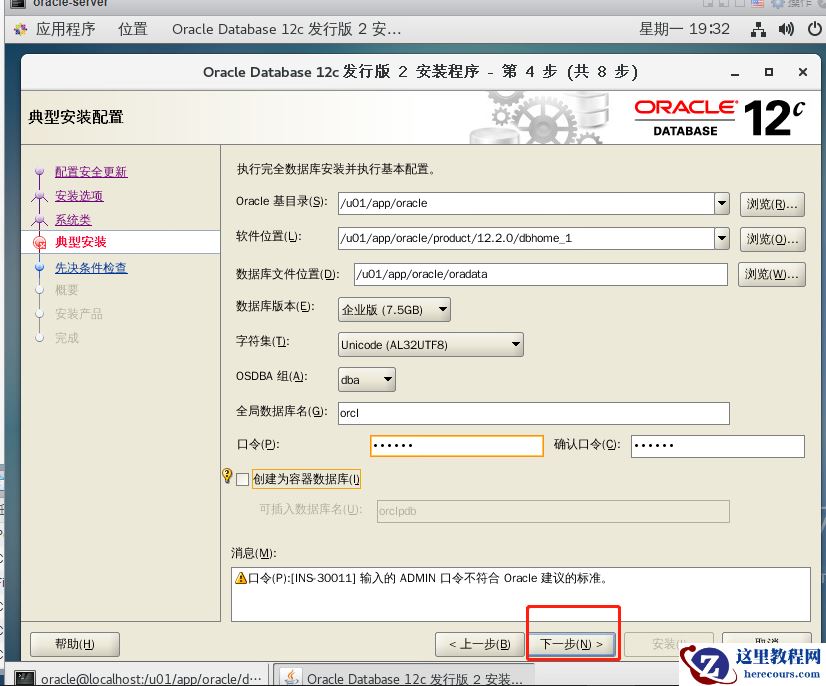Switch to the oracle@localhost terminal taskbar item
Image resolution: width=826 pixels, height=686 pixels.
[139, 678]
